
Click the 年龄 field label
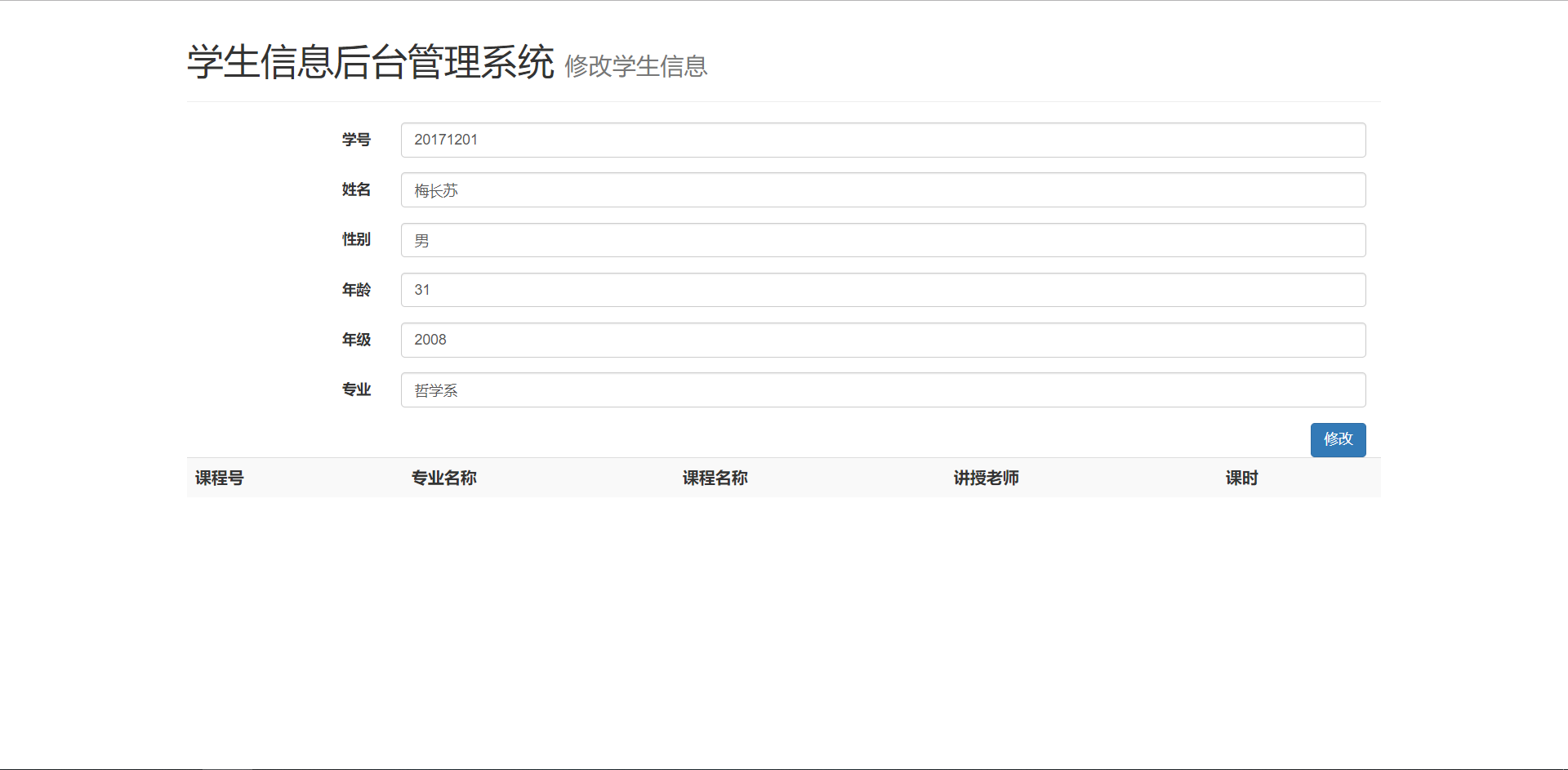tap(356, 290)
